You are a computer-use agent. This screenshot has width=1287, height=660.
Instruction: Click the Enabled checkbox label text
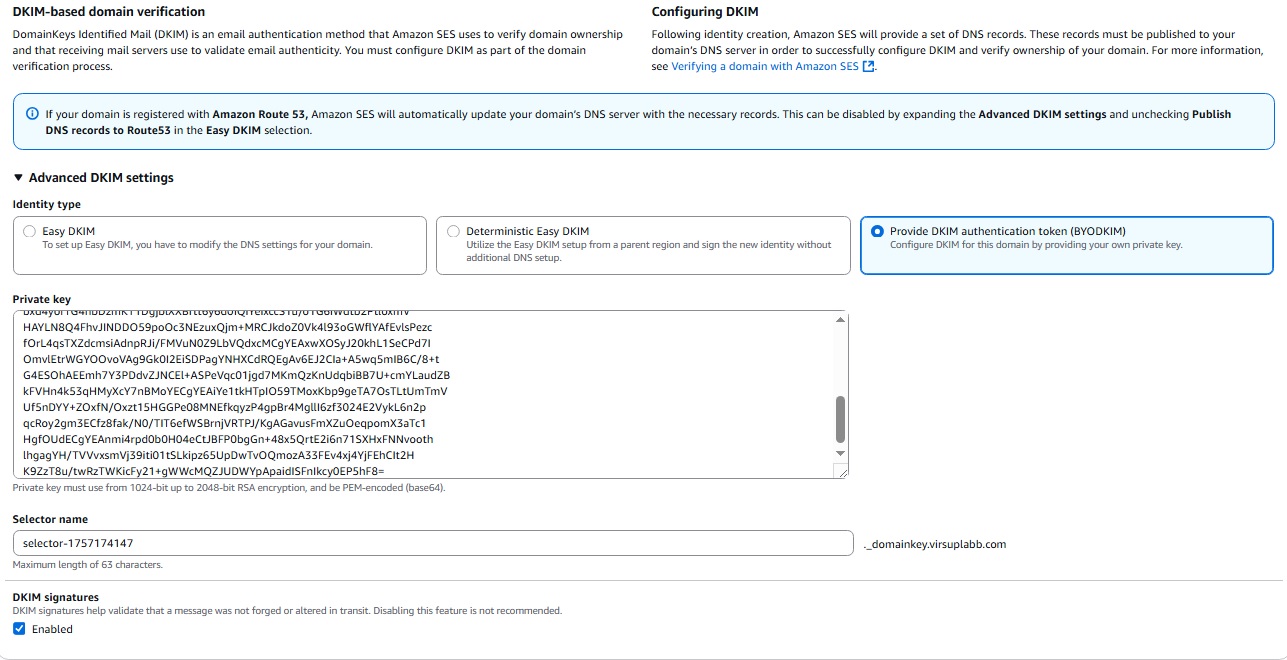coord(52,629)
